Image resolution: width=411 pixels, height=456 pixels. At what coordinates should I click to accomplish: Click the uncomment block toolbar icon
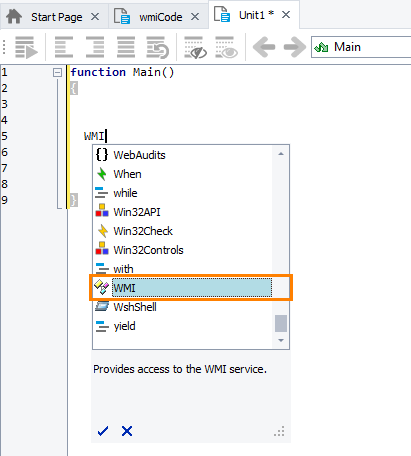157,47
